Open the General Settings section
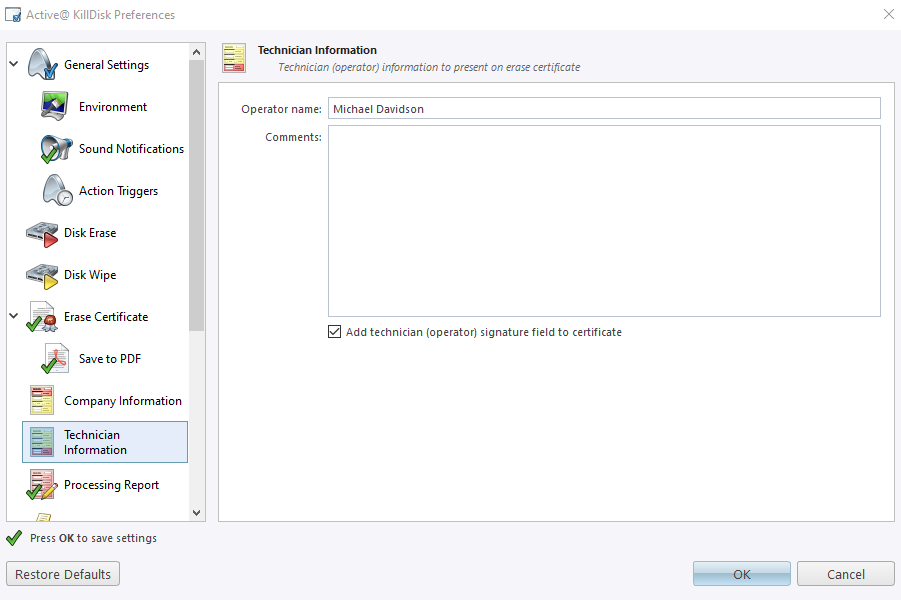 pyautogui.click(x=106, y=65)
